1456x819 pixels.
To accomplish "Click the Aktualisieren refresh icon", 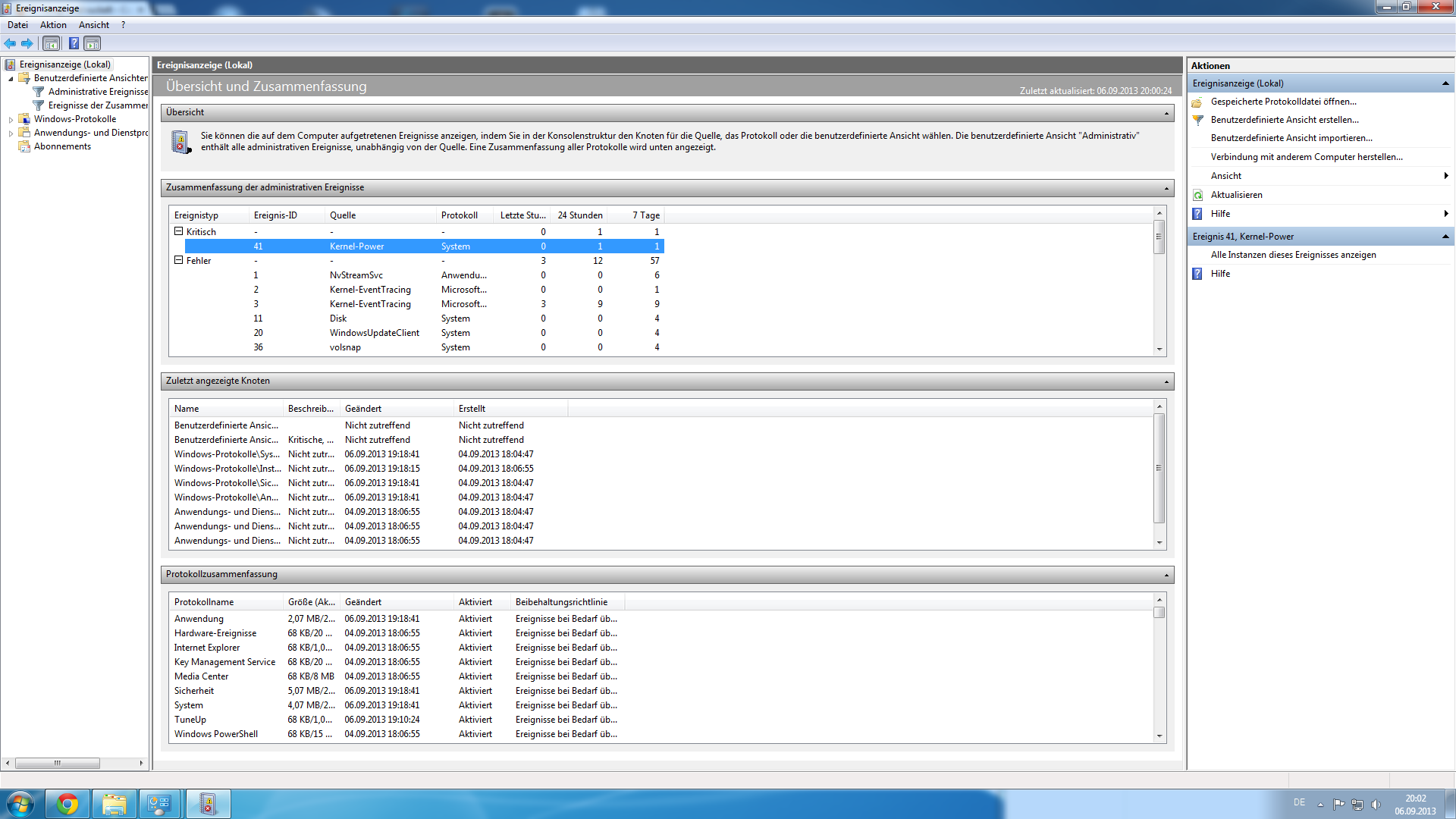I will pyautogui.click(x=1198, y=195).
